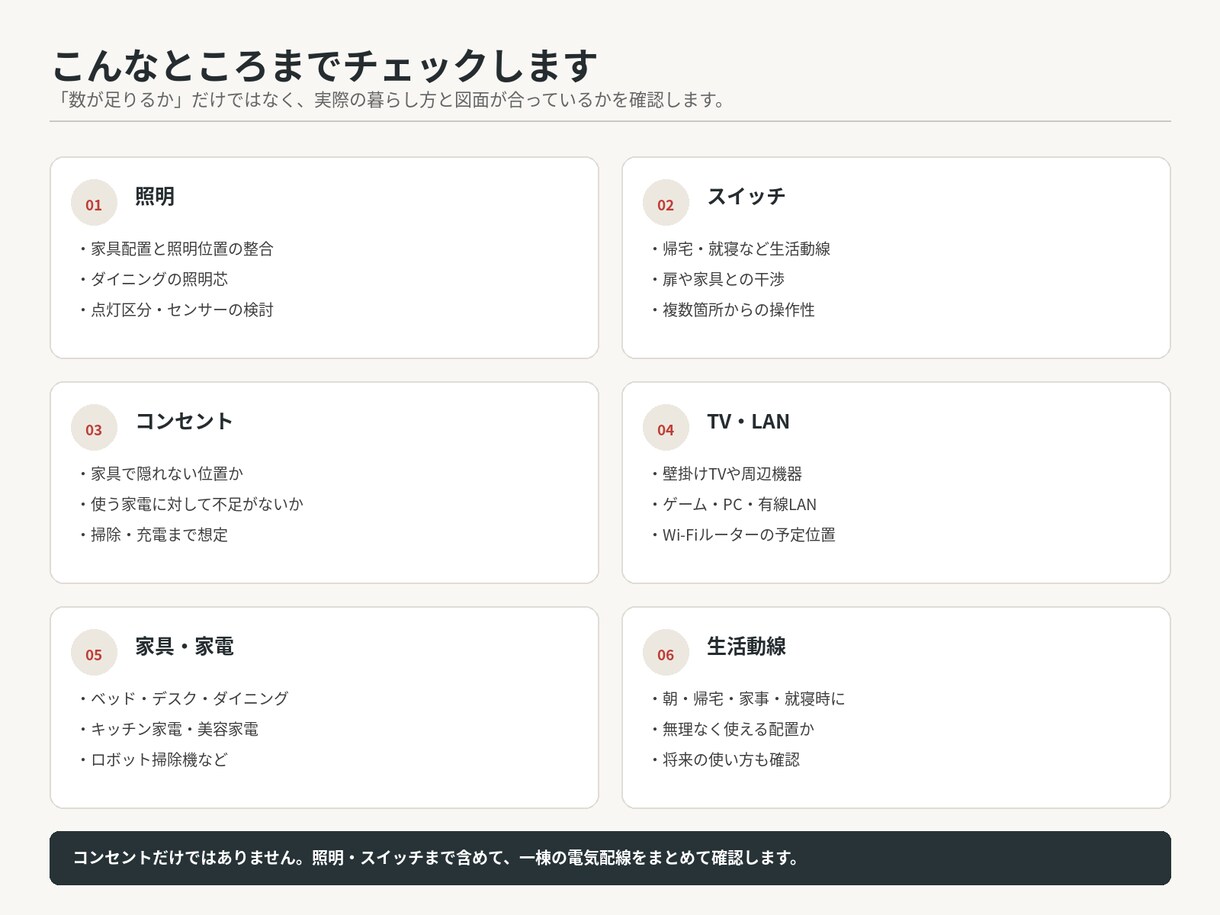Select the 家具・家電 card heading
The width and height of the screenshot is (1220, 915).
click(x=184, y=646)
